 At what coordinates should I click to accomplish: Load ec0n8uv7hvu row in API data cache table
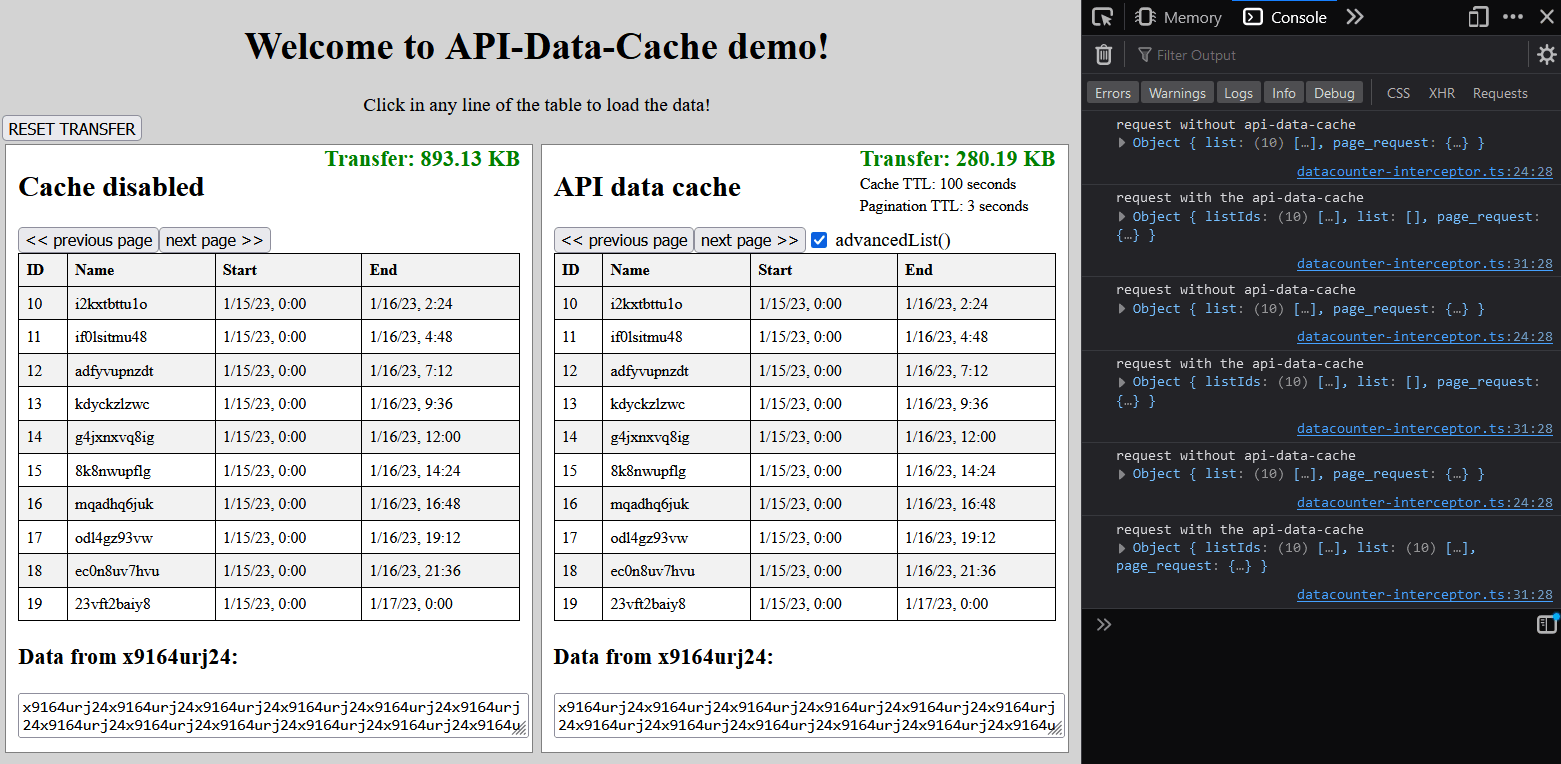tap(805, 571)
